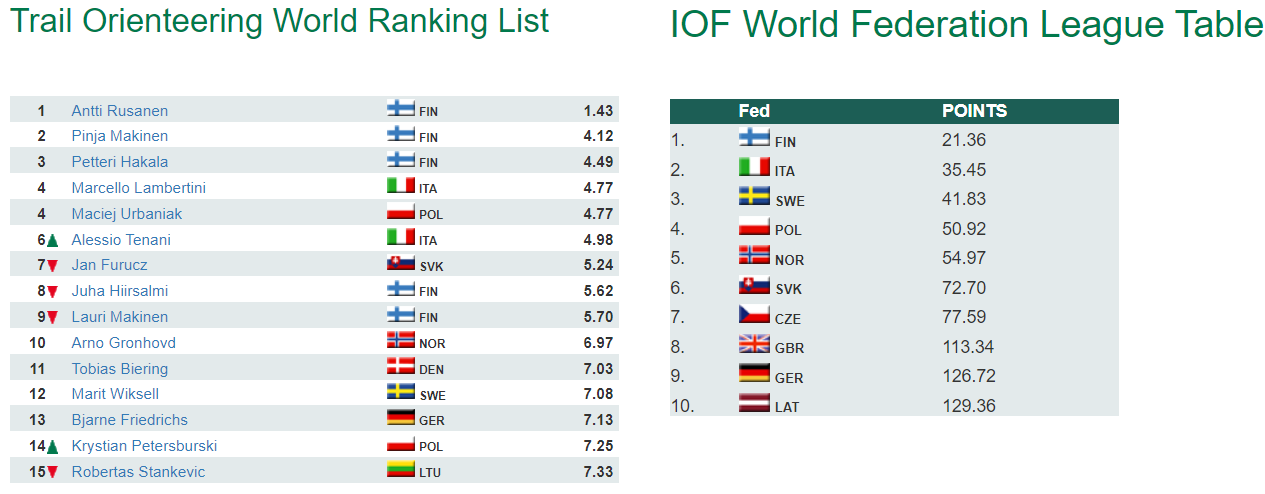The image size is (1265, 494).
Task: Click Denmark flag in Tobias Biering row
Action: tap(400, 366)
